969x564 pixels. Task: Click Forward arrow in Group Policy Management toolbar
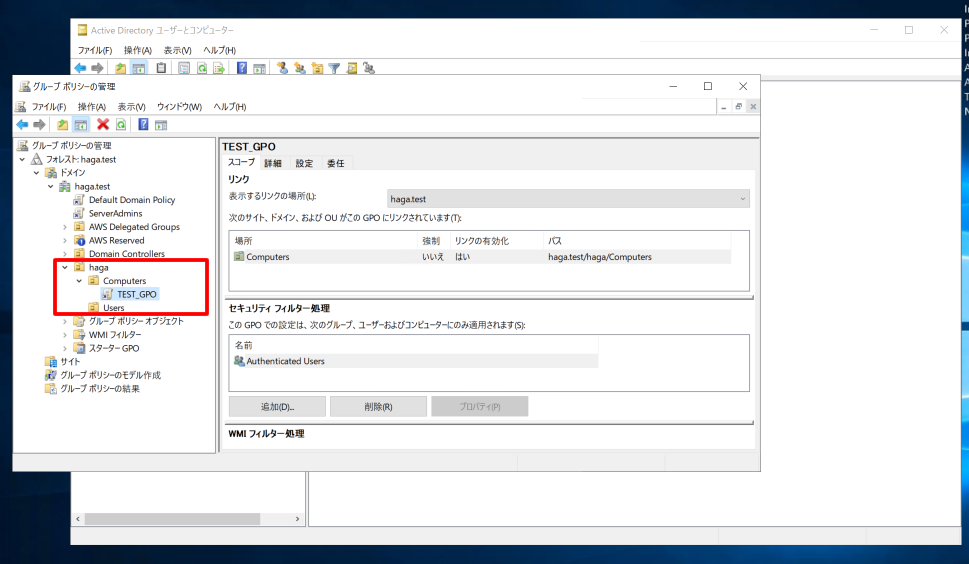point(40,125)
